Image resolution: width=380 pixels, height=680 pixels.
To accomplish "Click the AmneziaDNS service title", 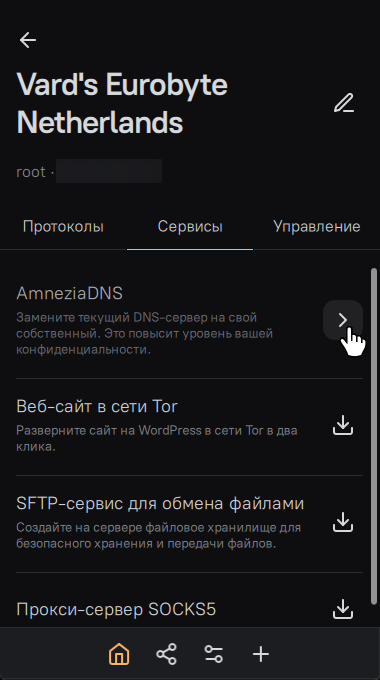I will click(69, 293).
